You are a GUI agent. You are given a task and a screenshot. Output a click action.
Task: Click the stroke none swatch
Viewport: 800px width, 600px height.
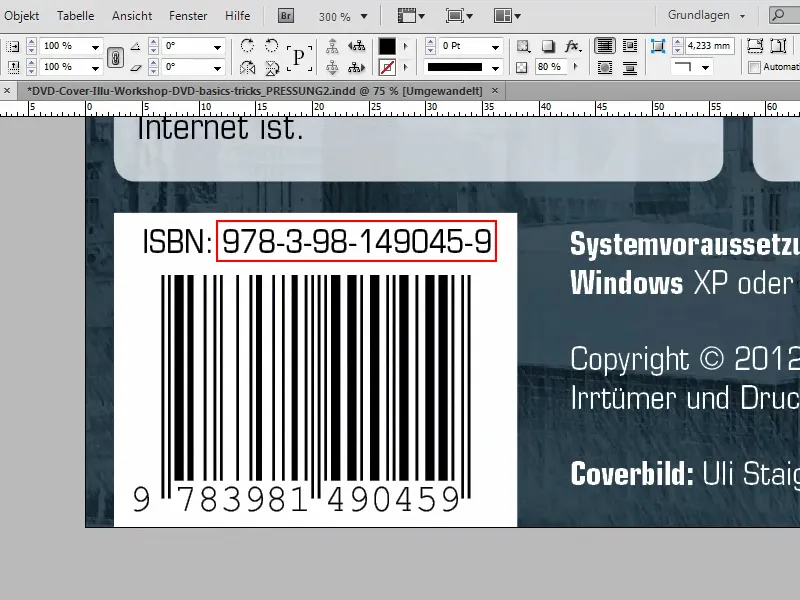click(387, 67)
